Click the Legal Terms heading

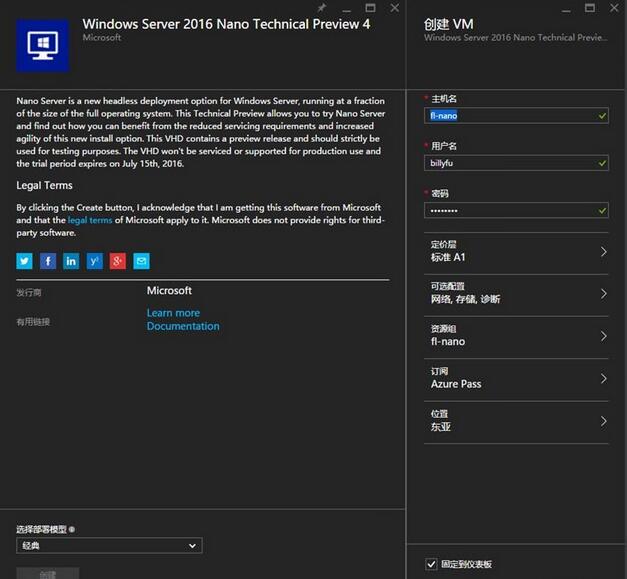coord(44,186)
